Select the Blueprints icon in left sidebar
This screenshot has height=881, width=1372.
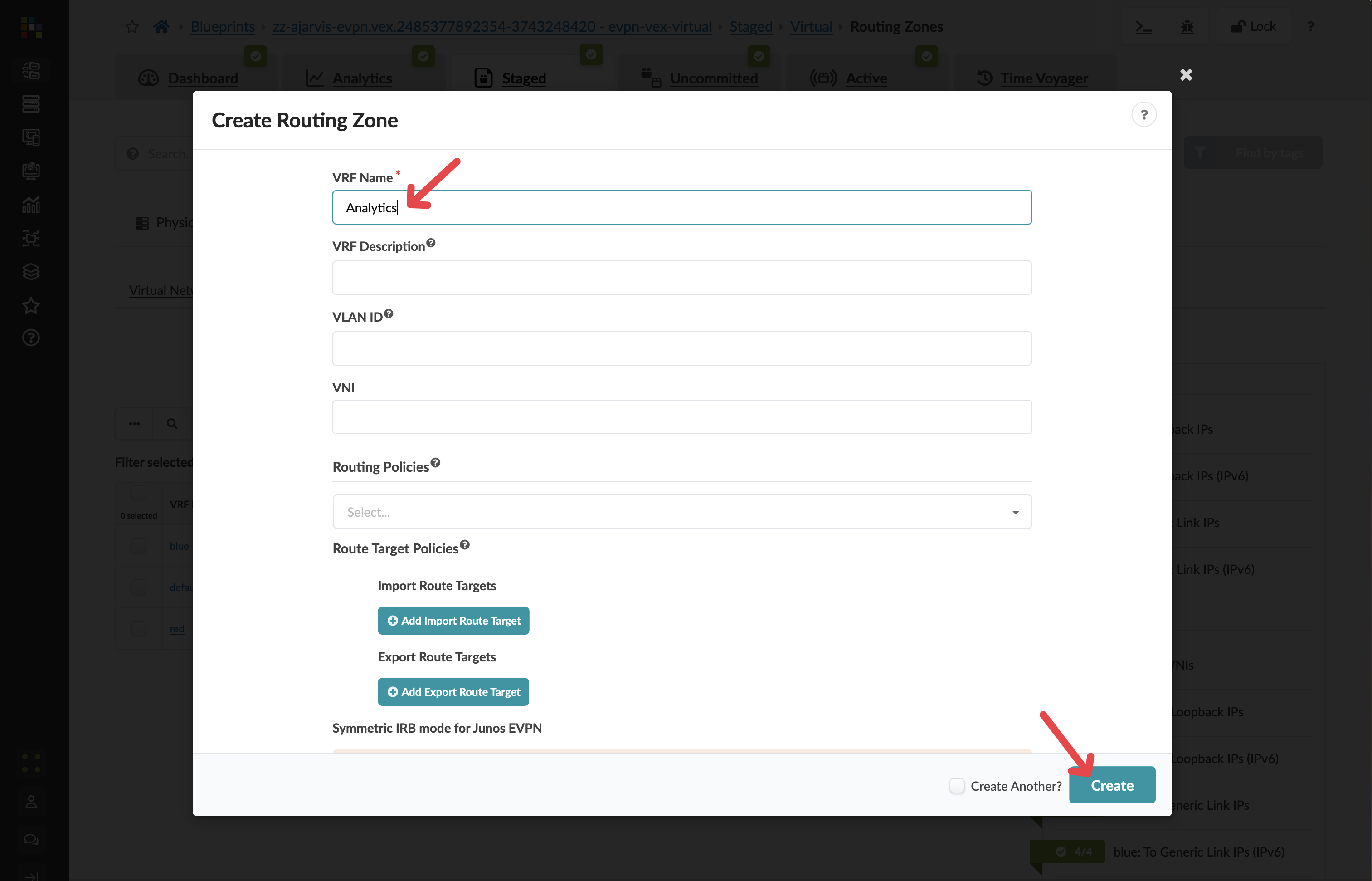pos(31,70)
